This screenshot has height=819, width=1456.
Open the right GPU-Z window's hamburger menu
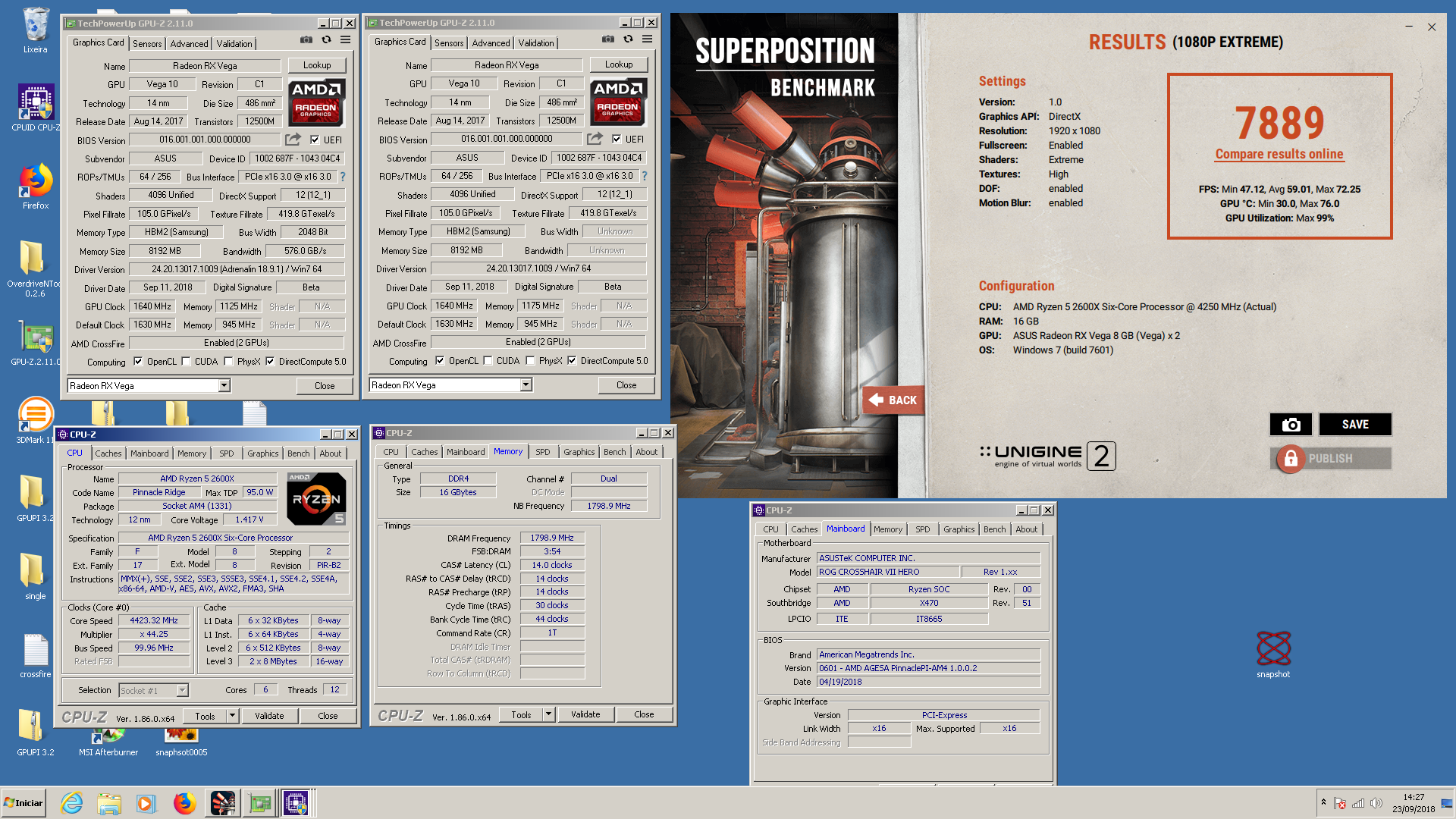647,39
